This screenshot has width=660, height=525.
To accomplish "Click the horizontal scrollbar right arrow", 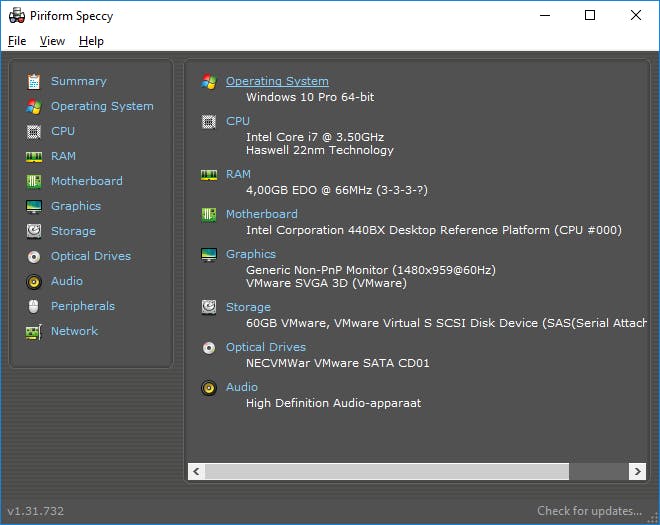I will (637, 472).
